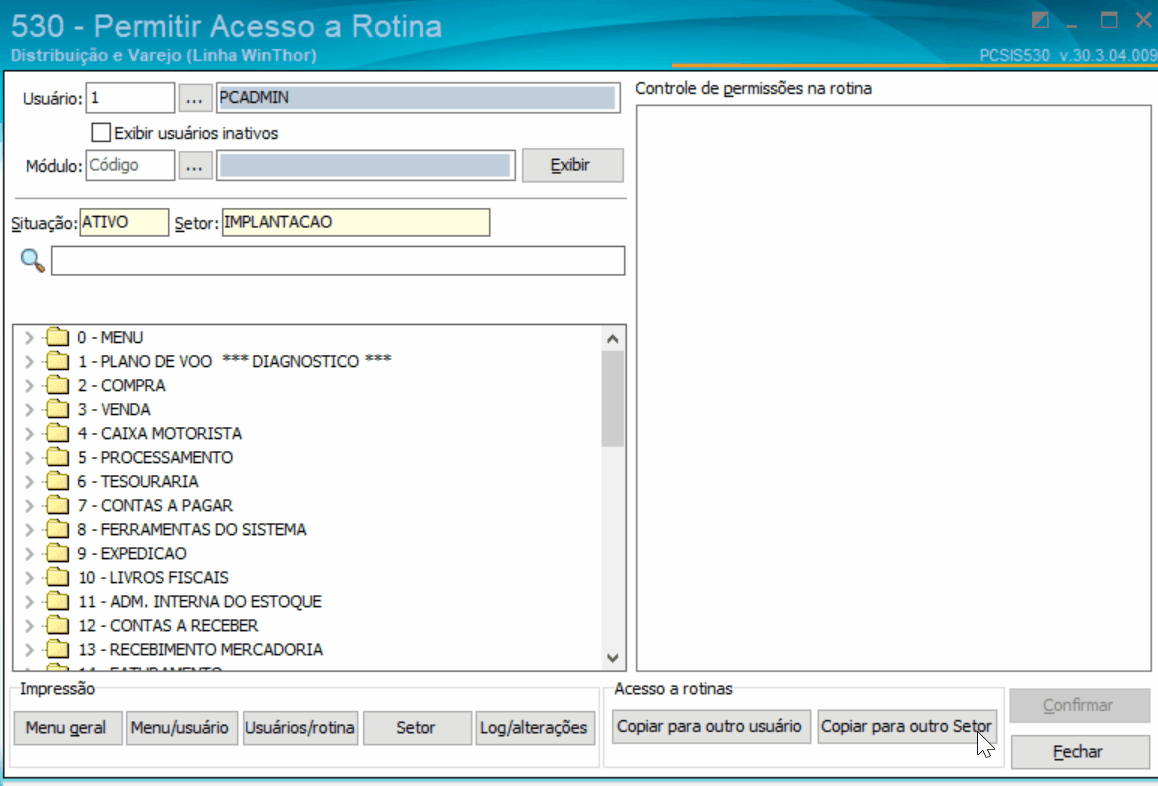The height and width of the screenshot is (786, 1158).
Task: Enable Exibir usuários inativos checkbox
Action: pos(101,133)
